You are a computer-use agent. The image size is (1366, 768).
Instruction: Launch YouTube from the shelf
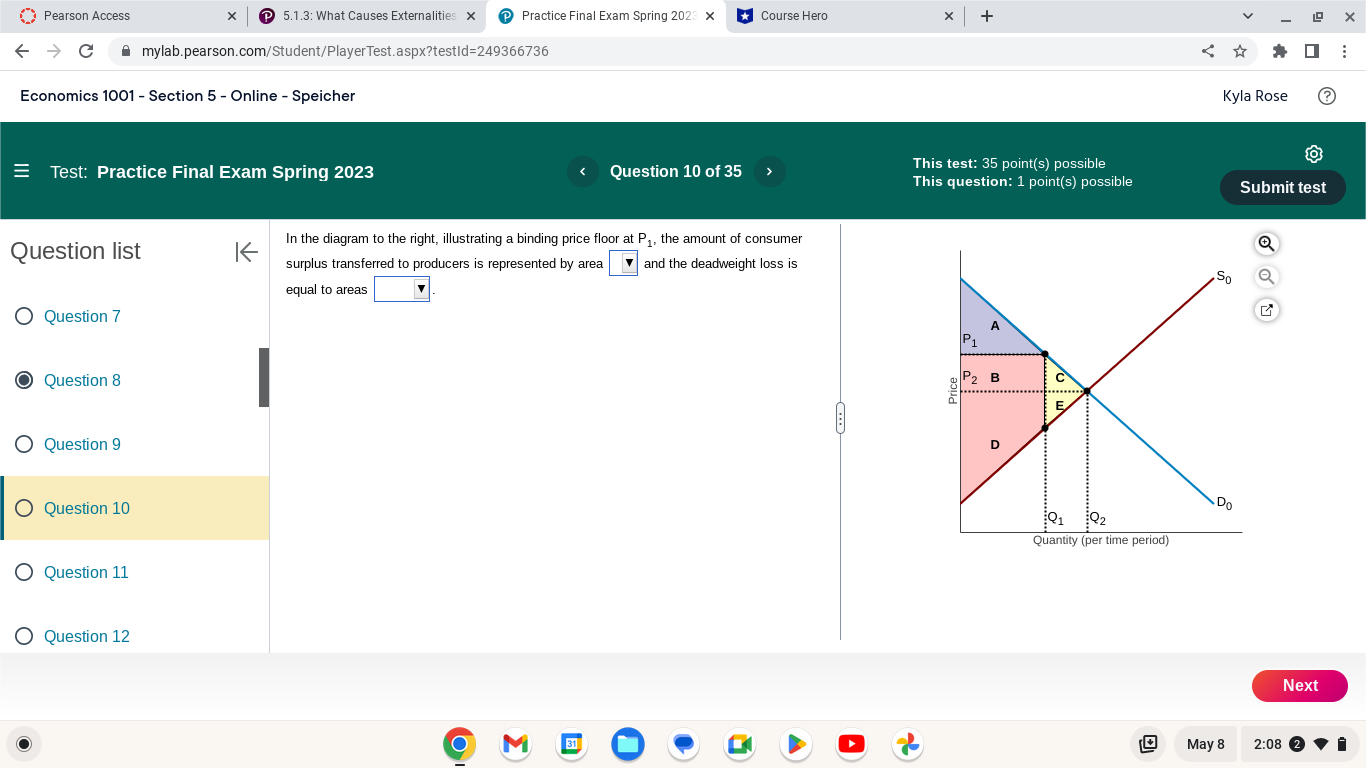[x=851, y=744]
